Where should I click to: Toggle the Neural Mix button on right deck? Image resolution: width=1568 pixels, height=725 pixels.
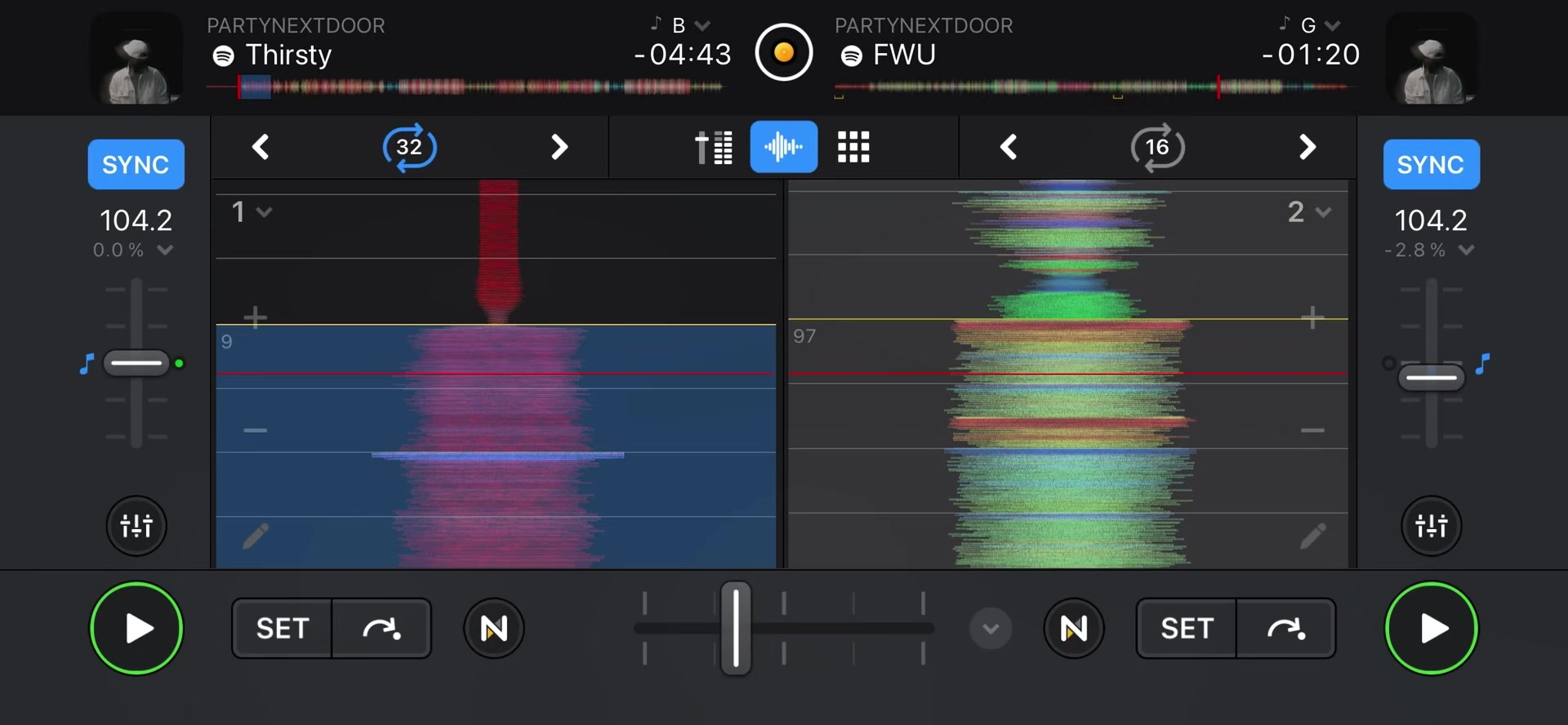[x=1074, y=629]
